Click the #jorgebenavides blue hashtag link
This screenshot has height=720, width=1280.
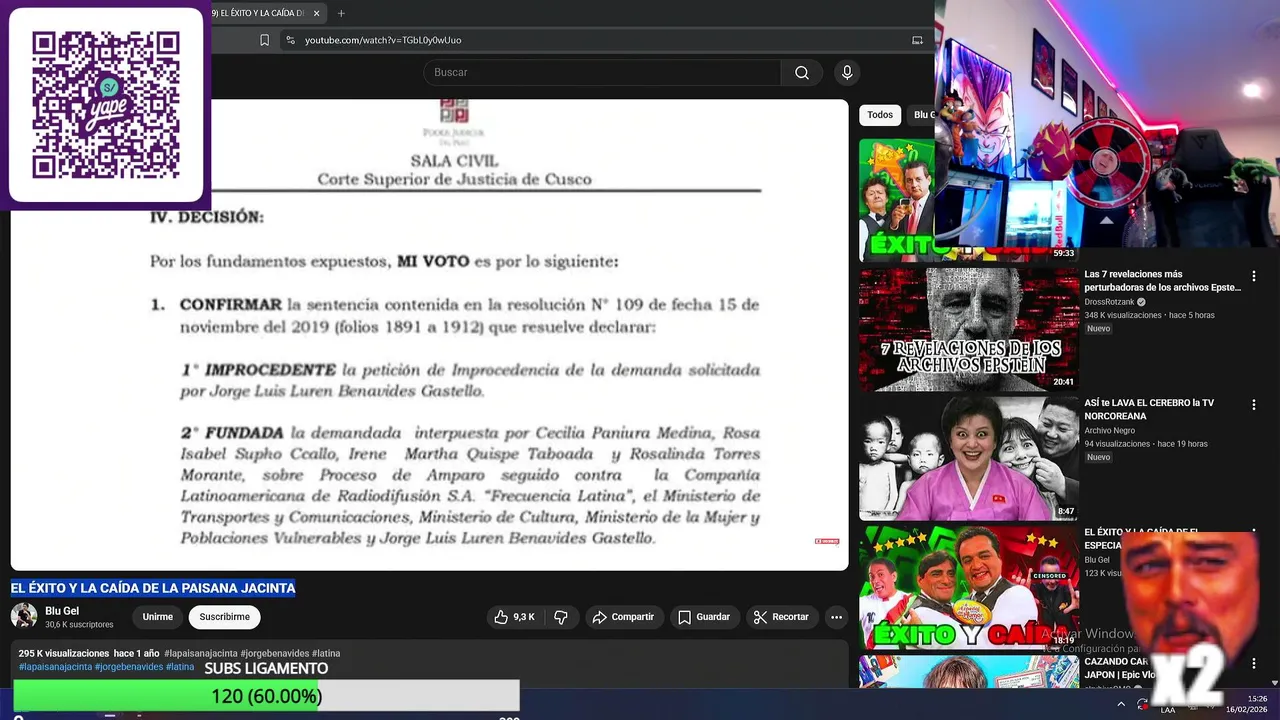tap(129, 667)
